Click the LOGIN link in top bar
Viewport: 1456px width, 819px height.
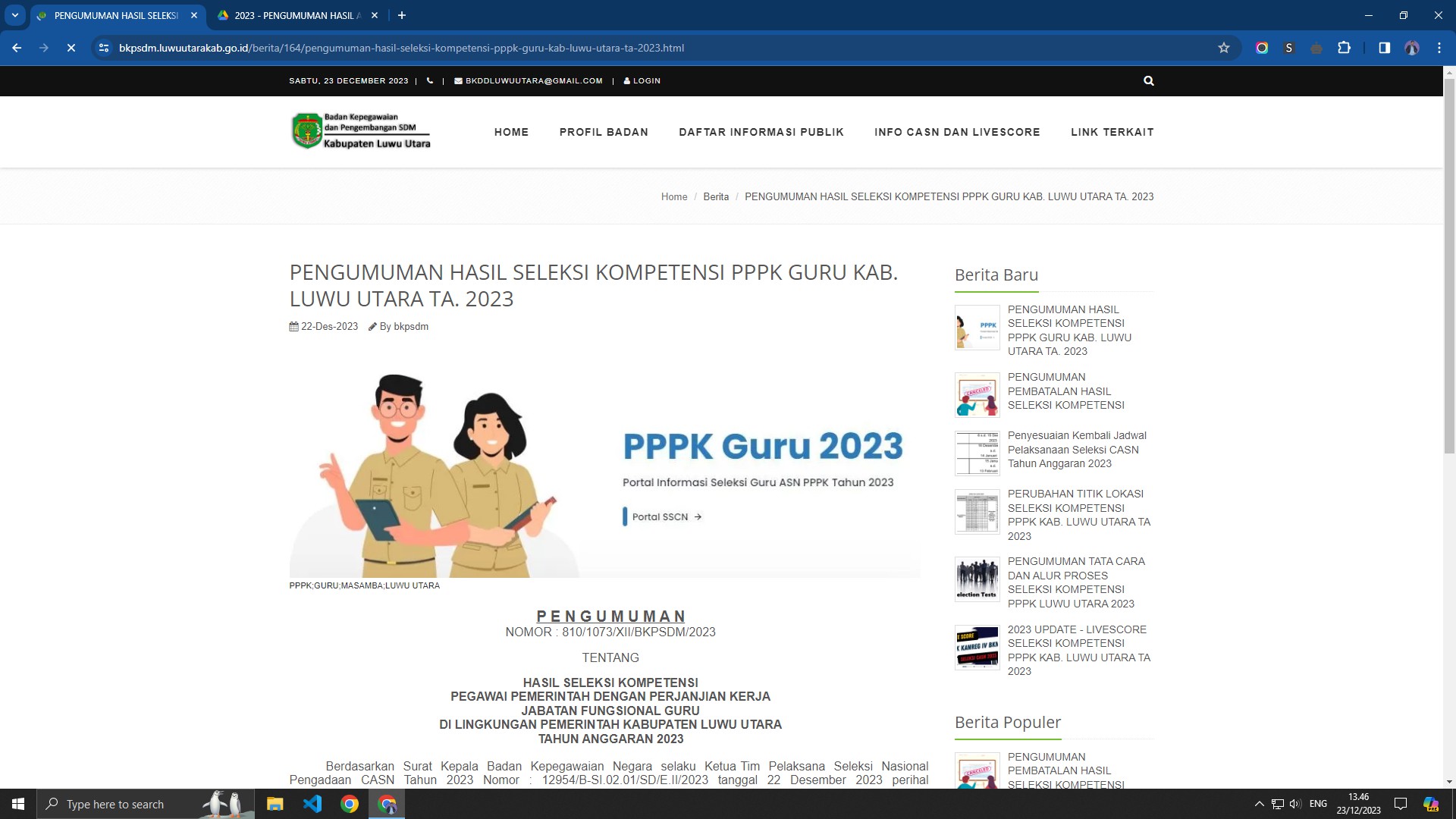point(642,80)
